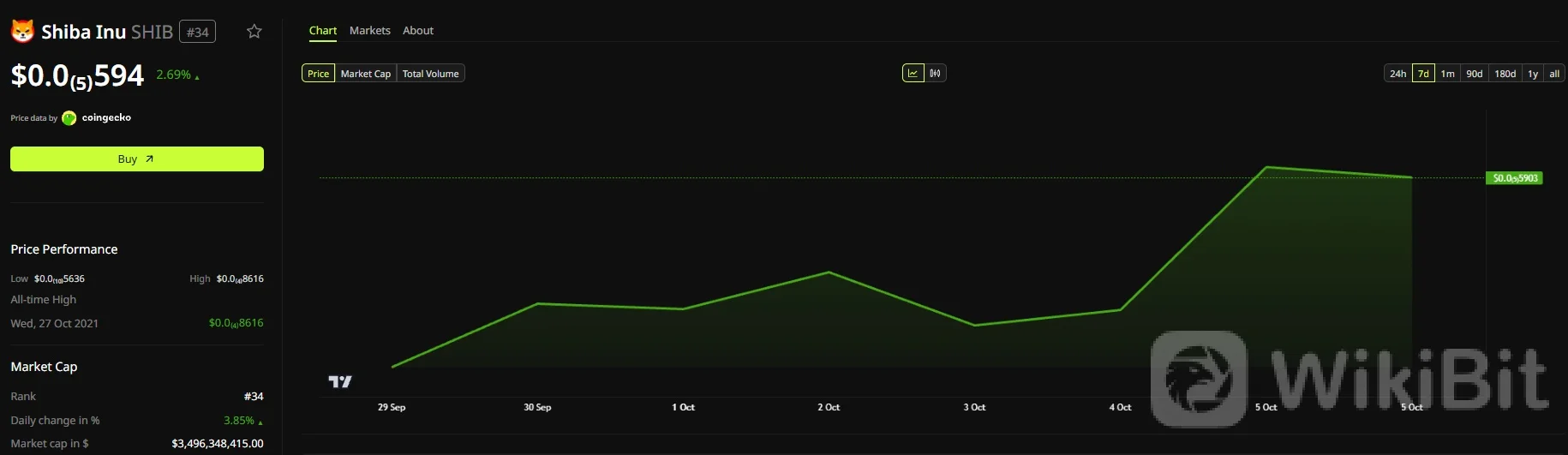Screen dimensions: 1568x455
Task: Click the Shiba Inu SHIB title
Action: coord(107,32)
